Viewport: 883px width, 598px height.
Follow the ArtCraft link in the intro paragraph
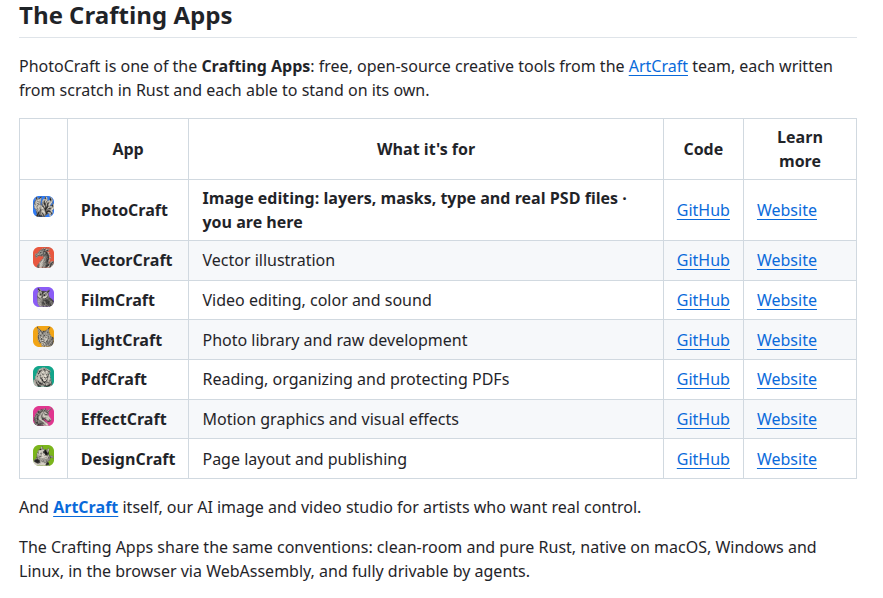pos(658,66)
